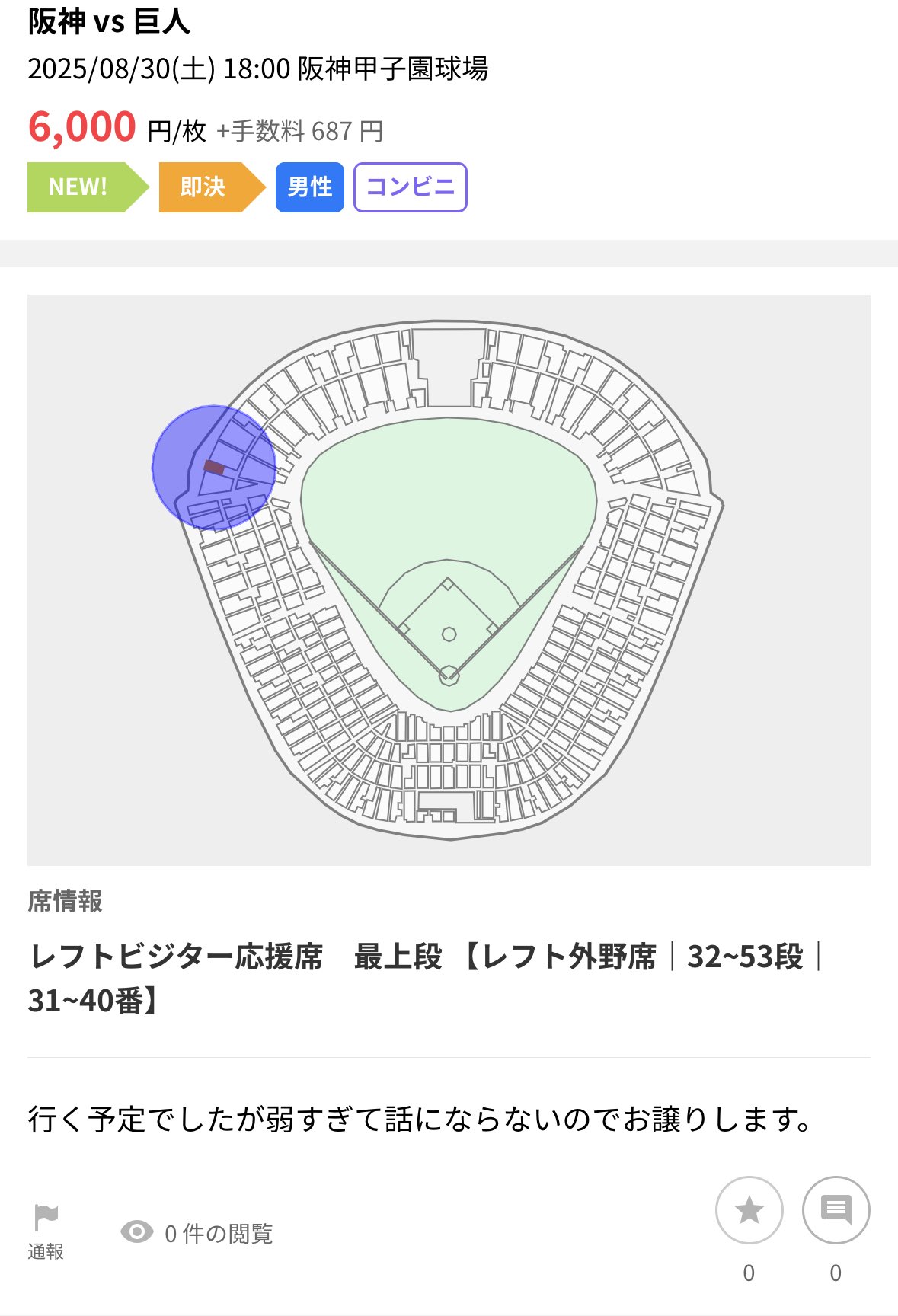This screenshot has height=1316, width=898.
Task: Select the orange 即決 tag
Action: point(204,187)
